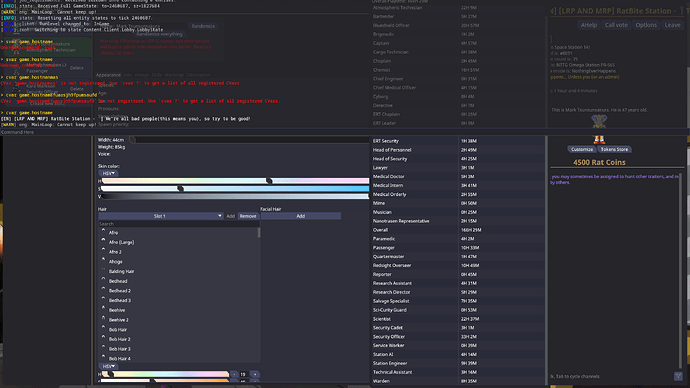Open the chat channel filter icon
690x388 pixels.
(x=678, y=376)
